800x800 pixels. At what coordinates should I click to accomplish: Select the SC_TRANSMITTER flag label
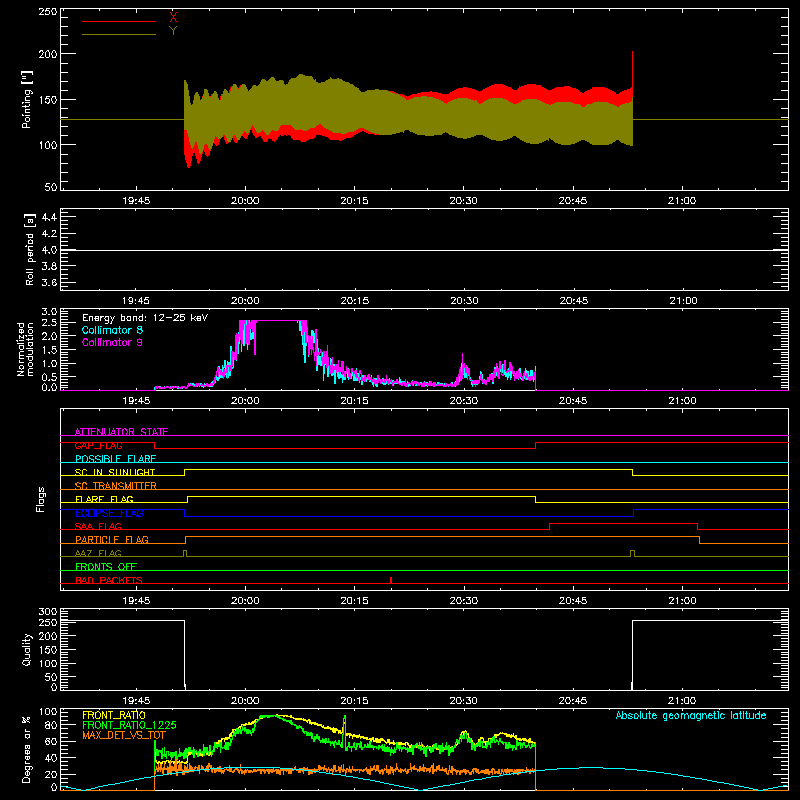pos(116,486)
